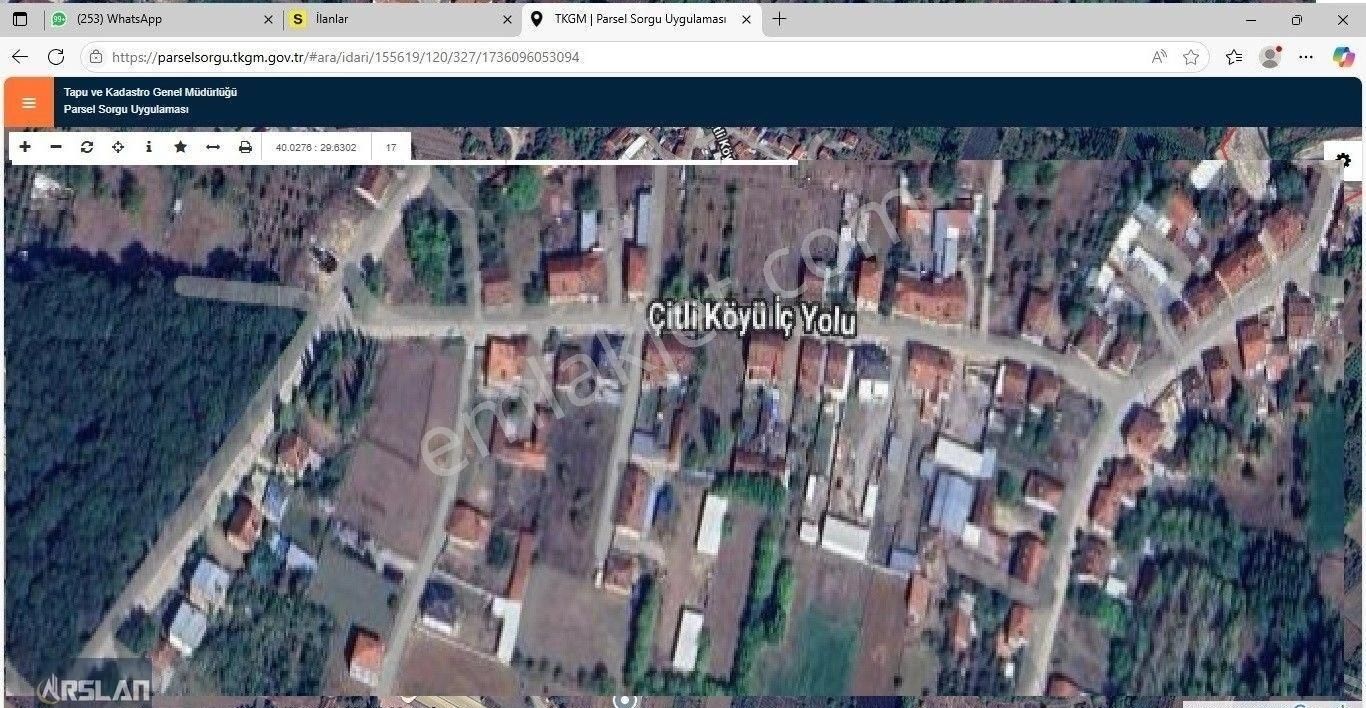Viewport: 1366px width, 708px height.
Task: Open a new browser tab
Action: pyautogui.click(x=779, y=19)
